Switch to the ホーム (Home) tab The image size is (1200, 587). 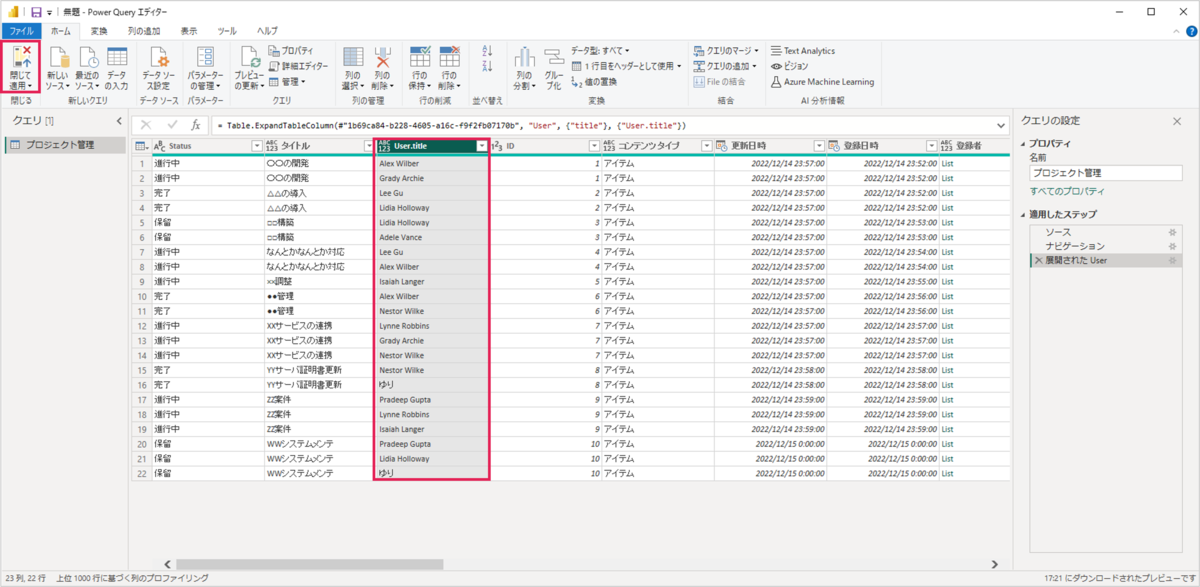click(61, 31)
